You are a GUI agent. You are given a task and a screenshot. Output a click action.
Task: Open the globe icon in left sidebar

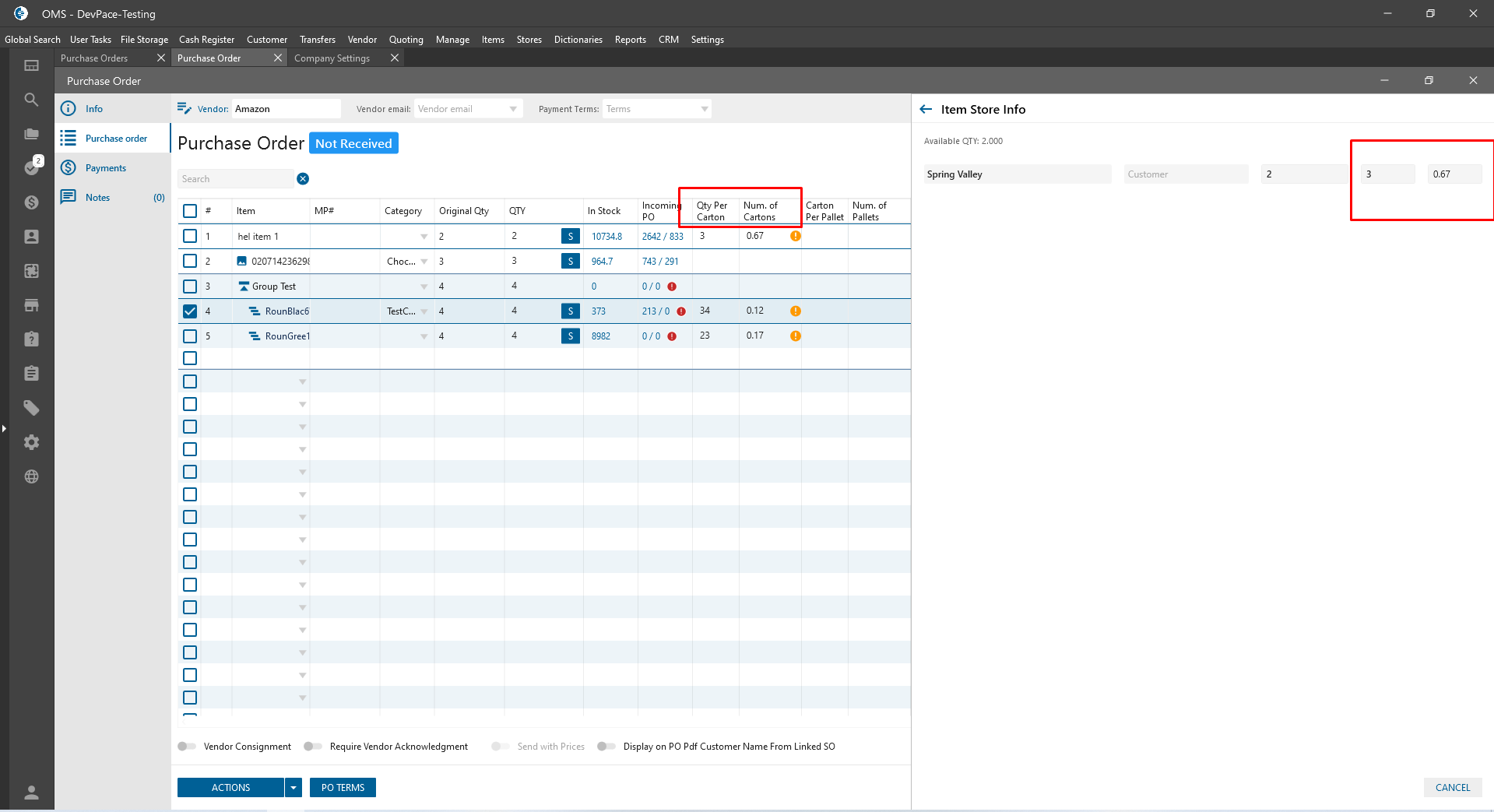click(31, 476)
